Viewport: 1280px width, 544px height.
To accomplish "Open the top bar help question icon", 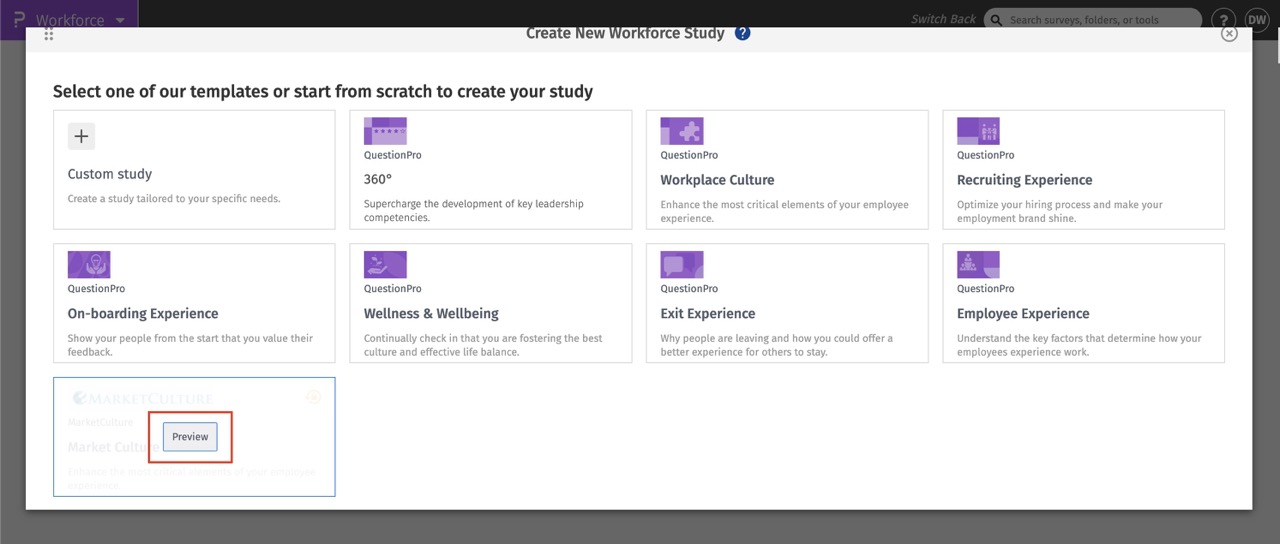I will (1222, 20).
